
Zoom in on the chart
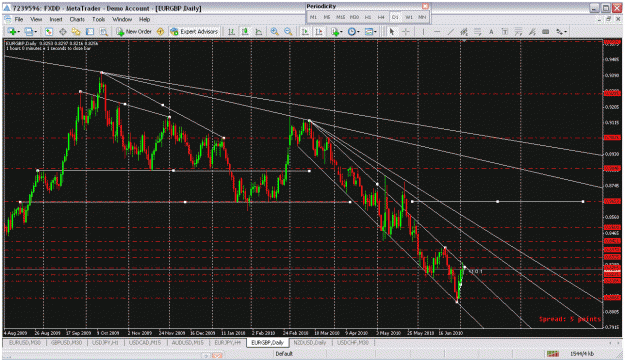pos(274,31)
